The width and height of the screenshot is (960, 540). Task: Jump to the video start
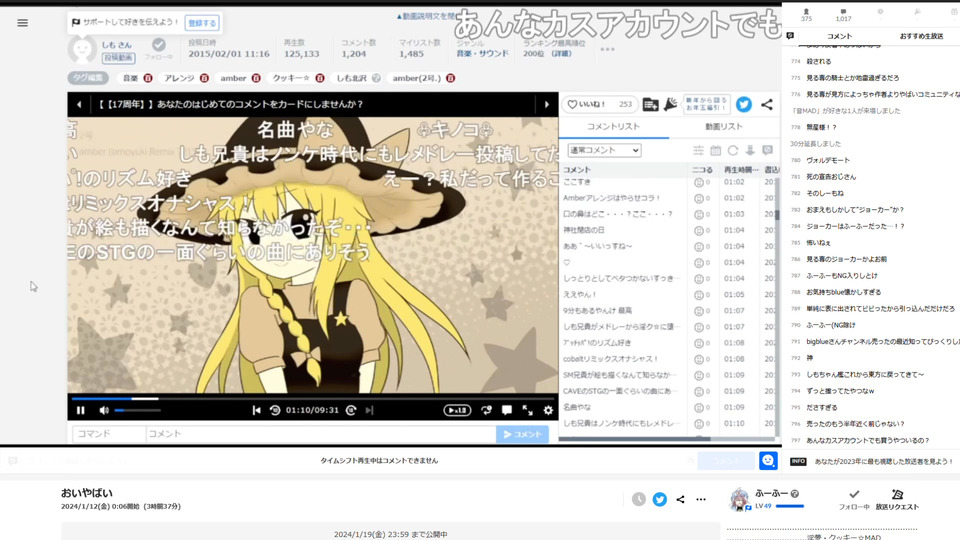(257, 410)
